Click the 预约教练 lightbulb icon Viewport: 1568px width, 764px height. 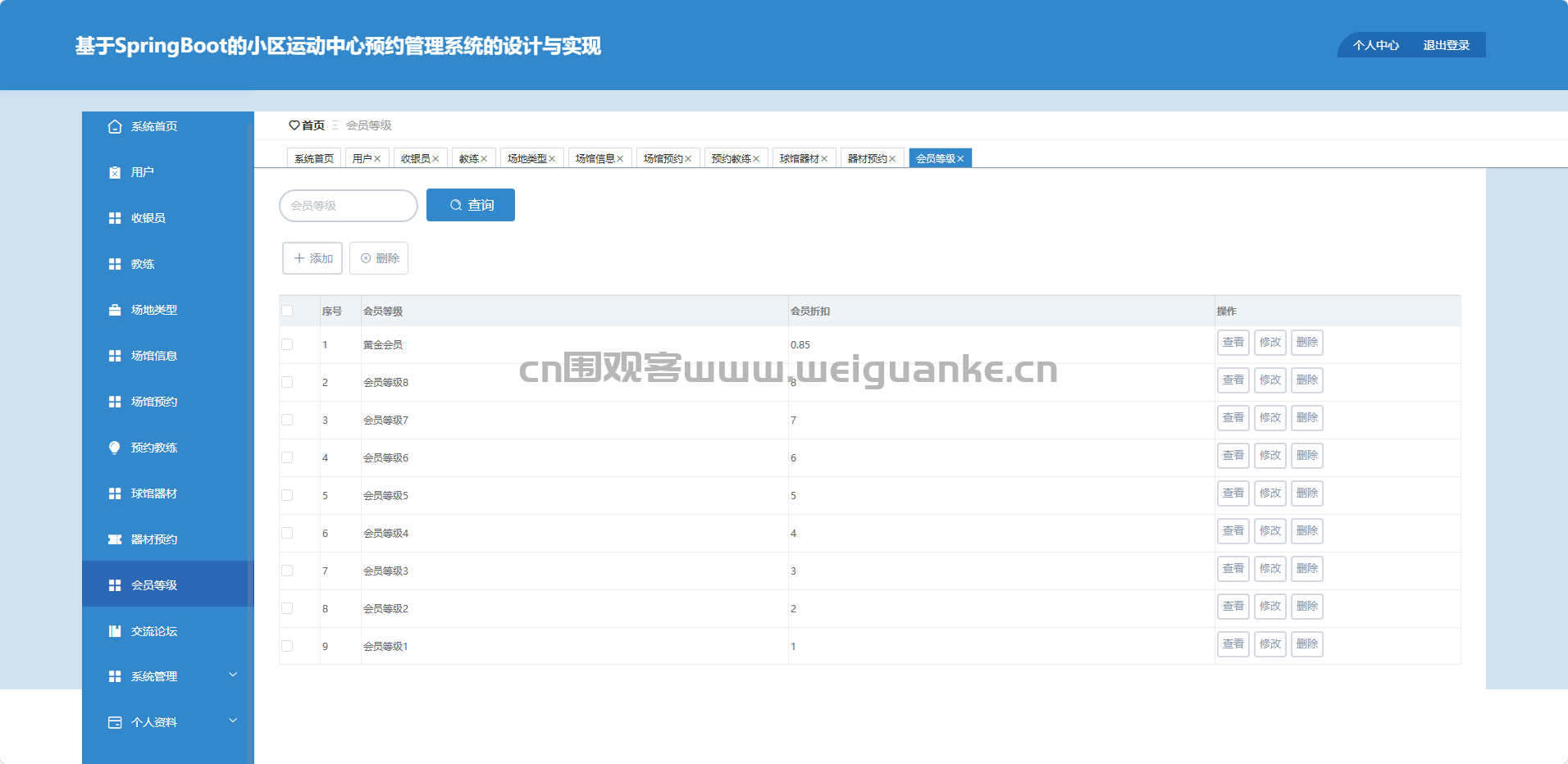pos(115,448)
